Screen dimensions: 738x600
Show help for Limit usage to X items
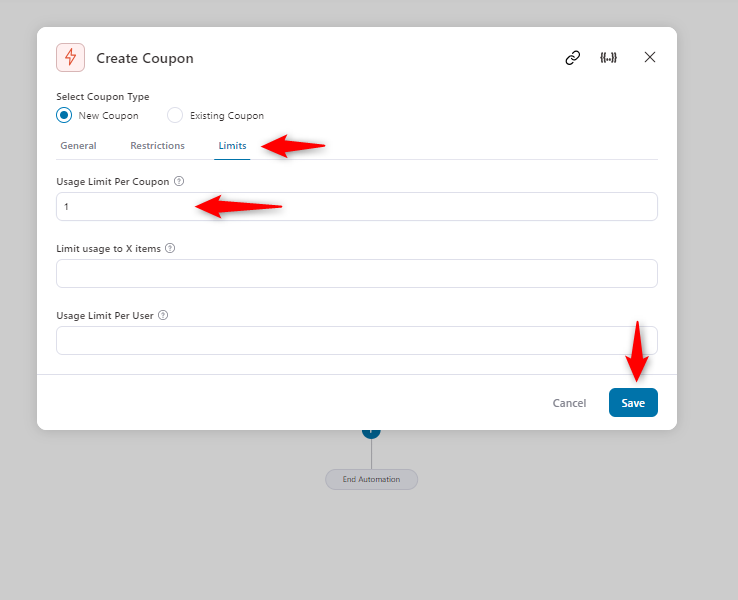(x=170, y=248)
